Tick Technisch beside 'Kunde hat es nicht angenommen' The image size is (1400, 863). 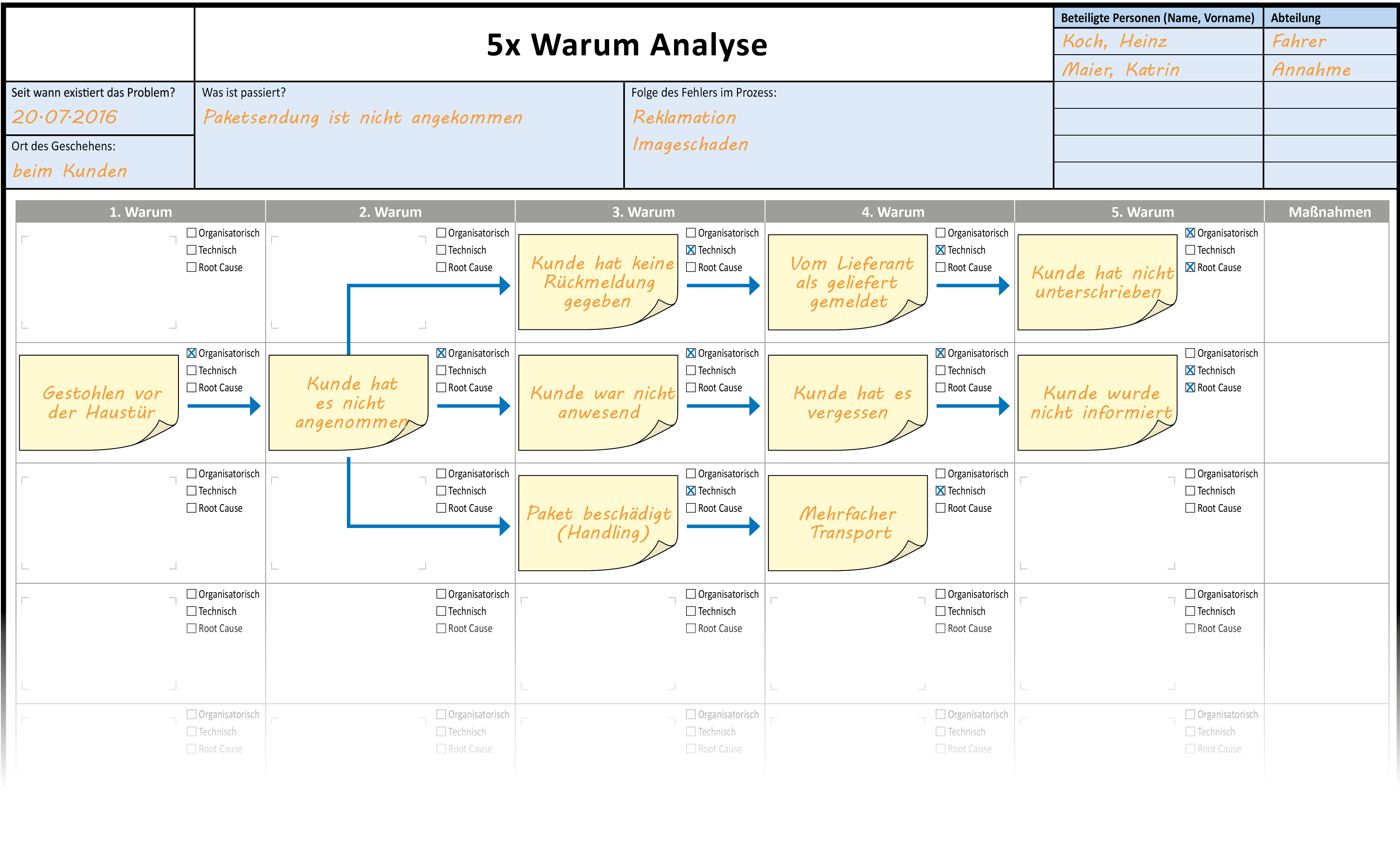(x=441, y=370)
